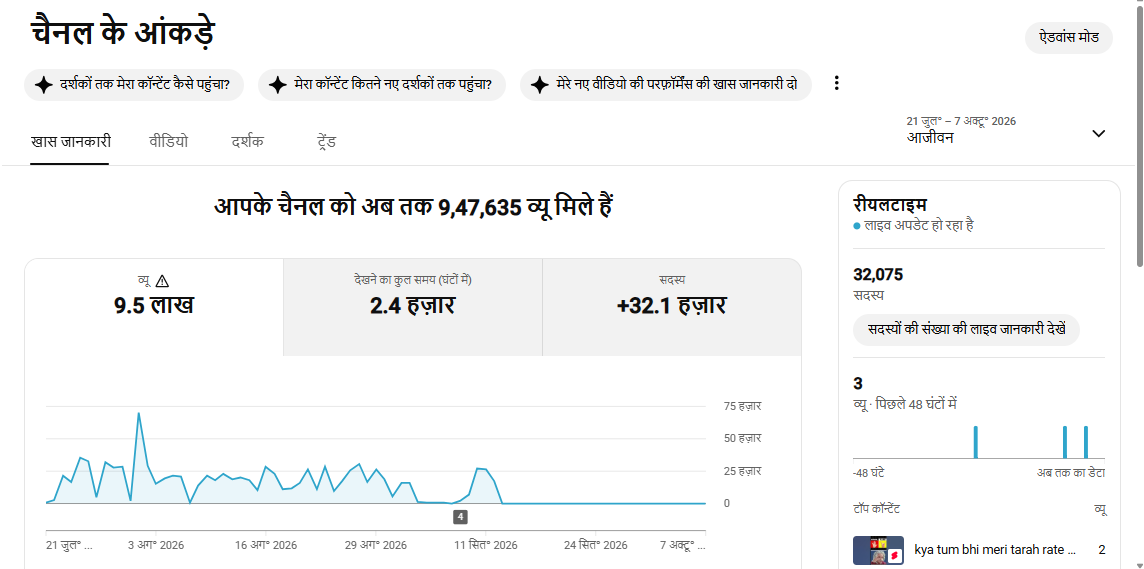Click 'व्यू · पिछले 48 घंटों में' label
Viewport: 1144px width, 569px height.
pyautogui.click(x=905, y=403)
